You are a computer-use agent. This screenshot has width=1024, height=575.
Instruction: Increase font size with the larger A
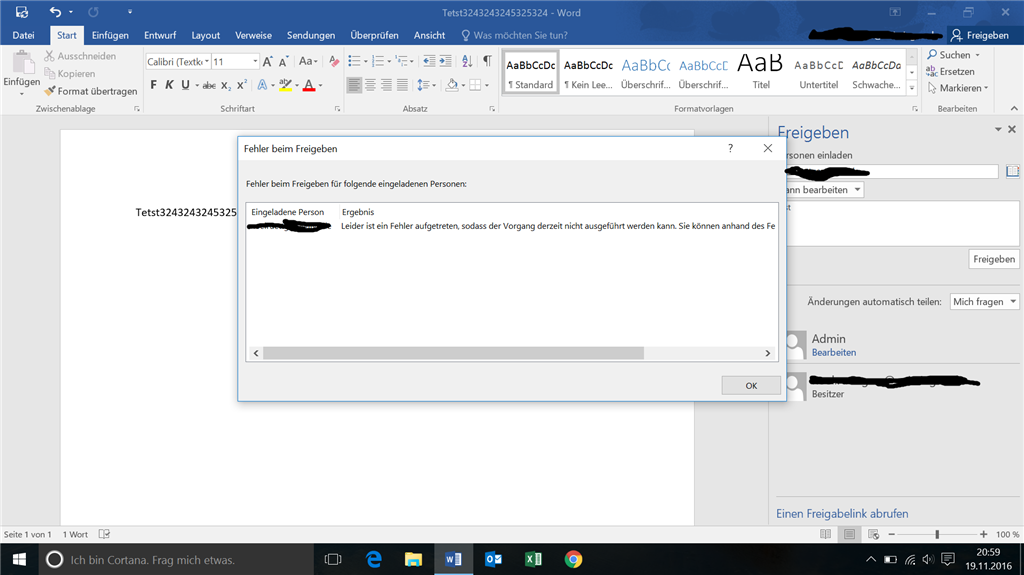pos(267,62)
